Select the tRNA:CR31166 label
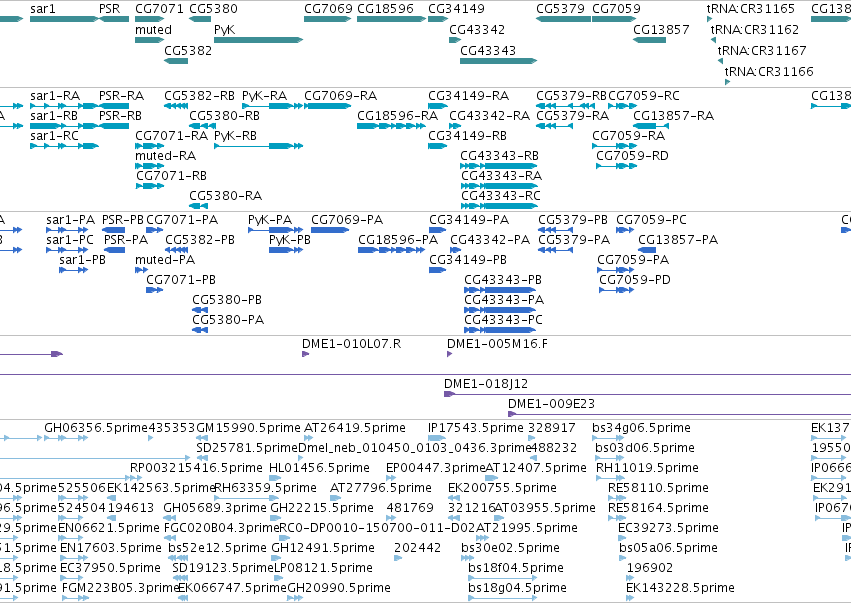Image resolution: width=851 pixels, height=603 pixels. [x=769, y=72]
